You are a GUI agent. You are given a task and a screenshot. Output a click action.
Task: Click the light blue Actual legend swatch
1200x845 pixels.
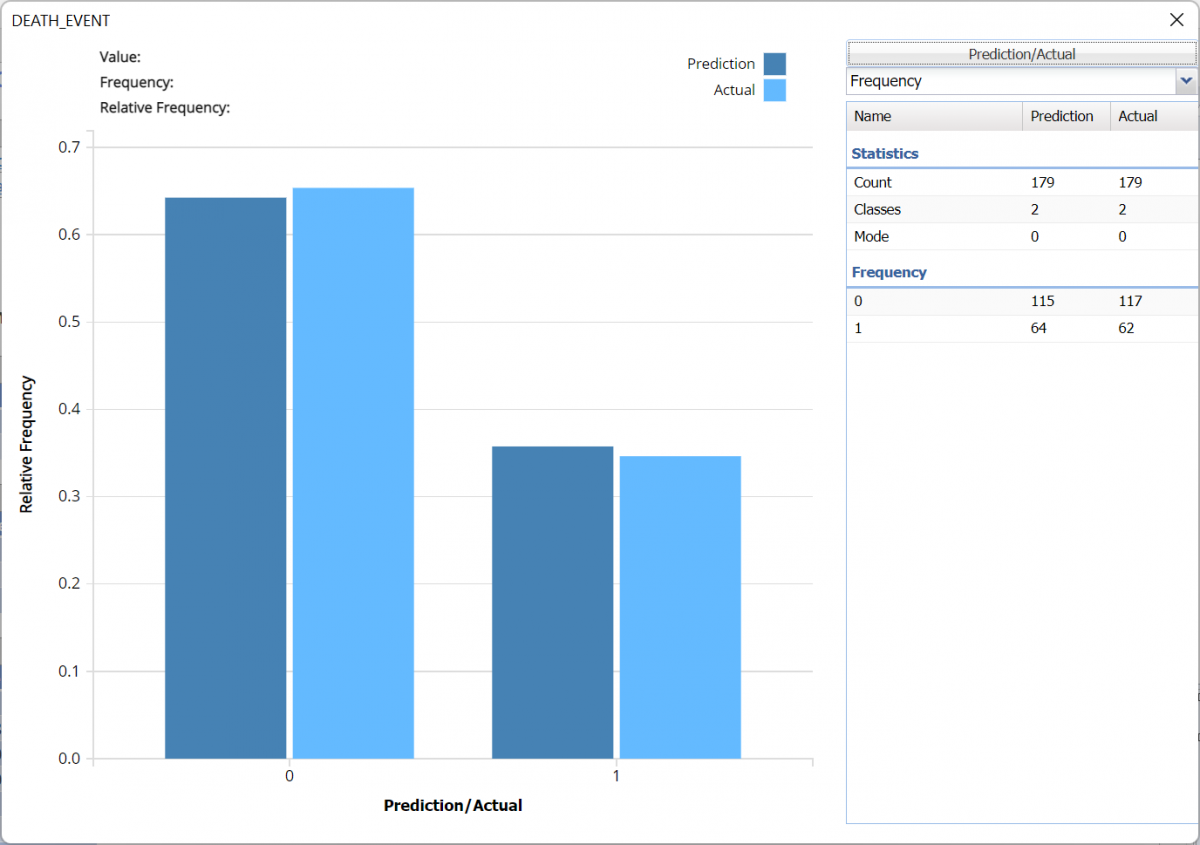point(774,91)
